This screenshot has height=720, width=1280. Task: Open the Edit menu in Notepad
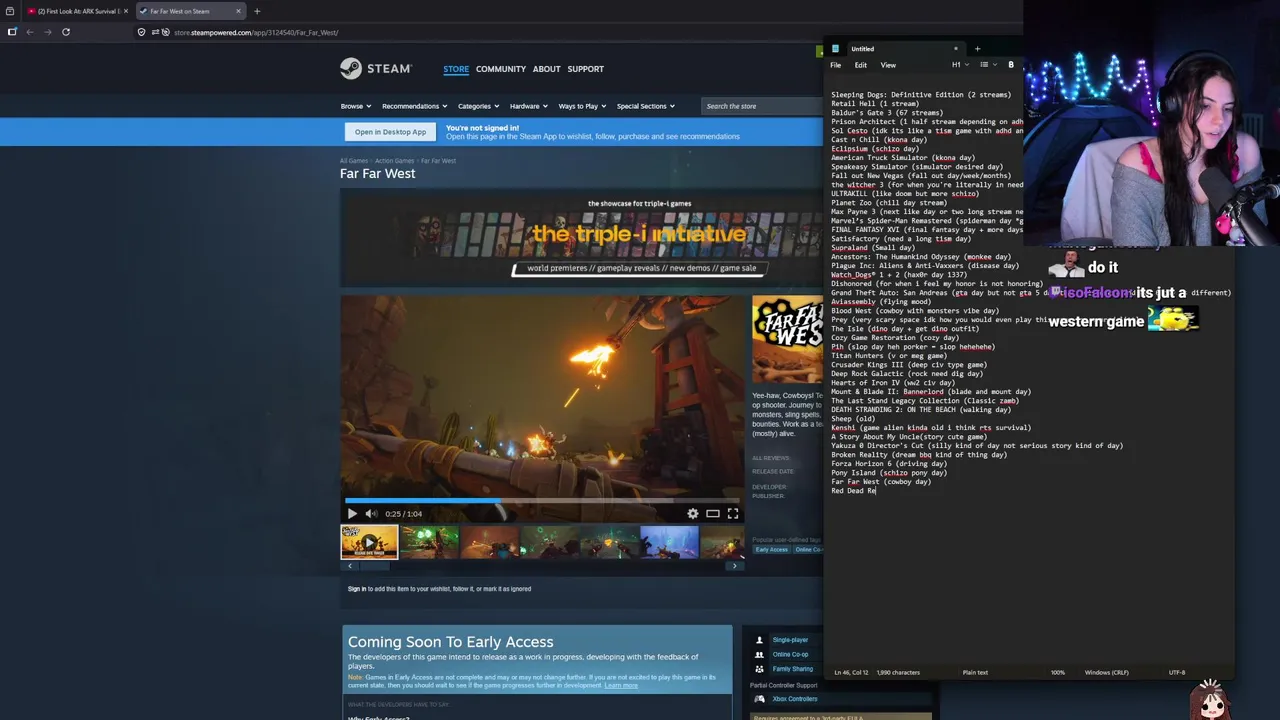click(861, 65)
